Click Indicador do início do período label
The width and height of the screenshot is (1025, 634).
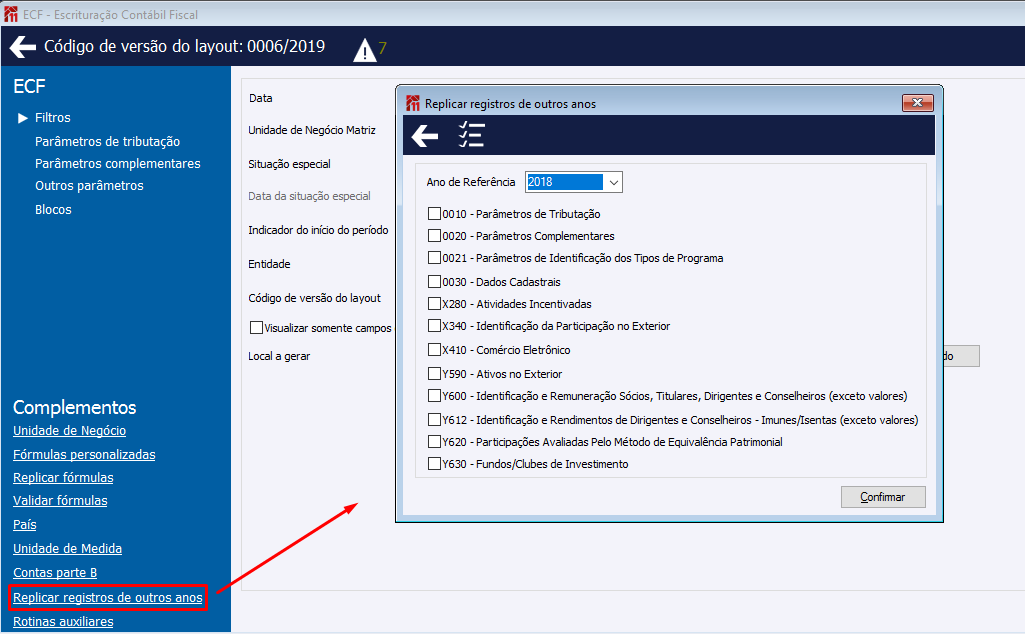tap(318, 231)
